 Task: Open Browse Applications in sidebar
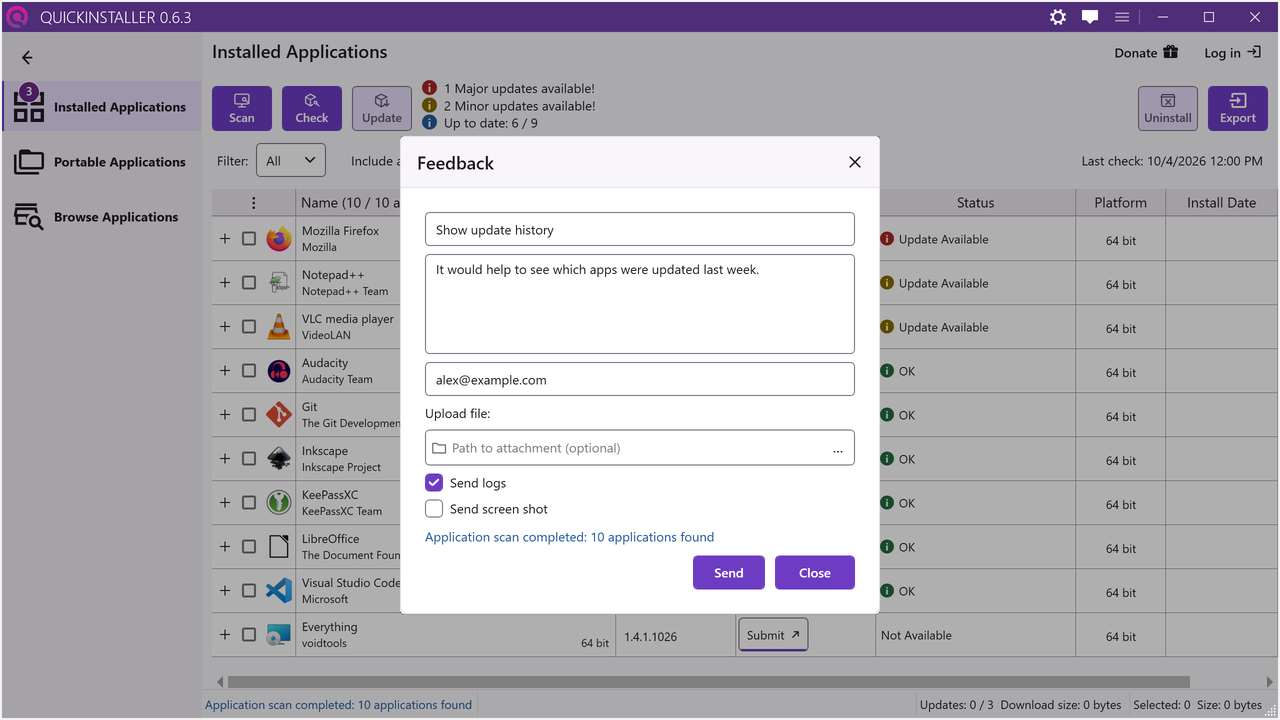(101, 217)
